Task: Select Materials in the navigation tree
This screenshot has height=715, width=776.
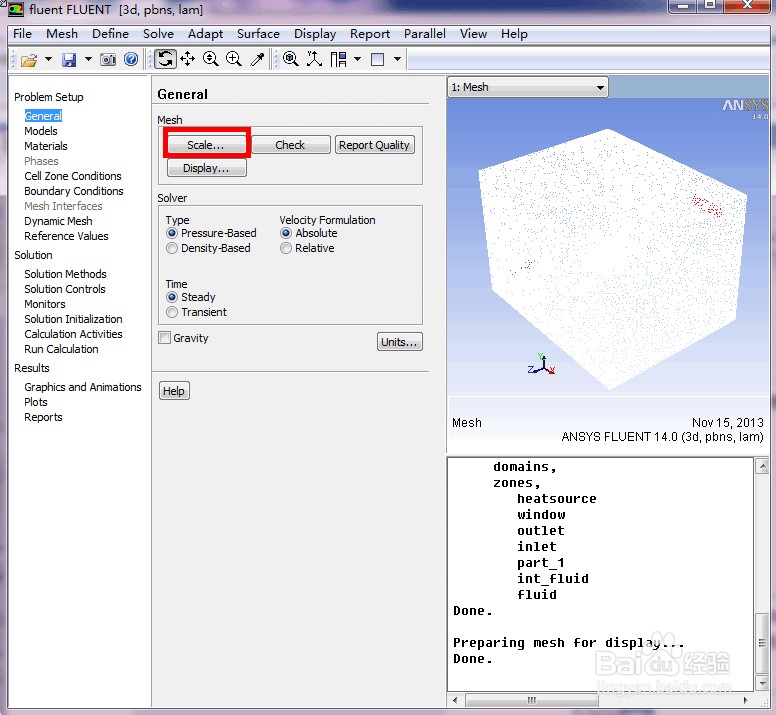Action: coord(46,146)
